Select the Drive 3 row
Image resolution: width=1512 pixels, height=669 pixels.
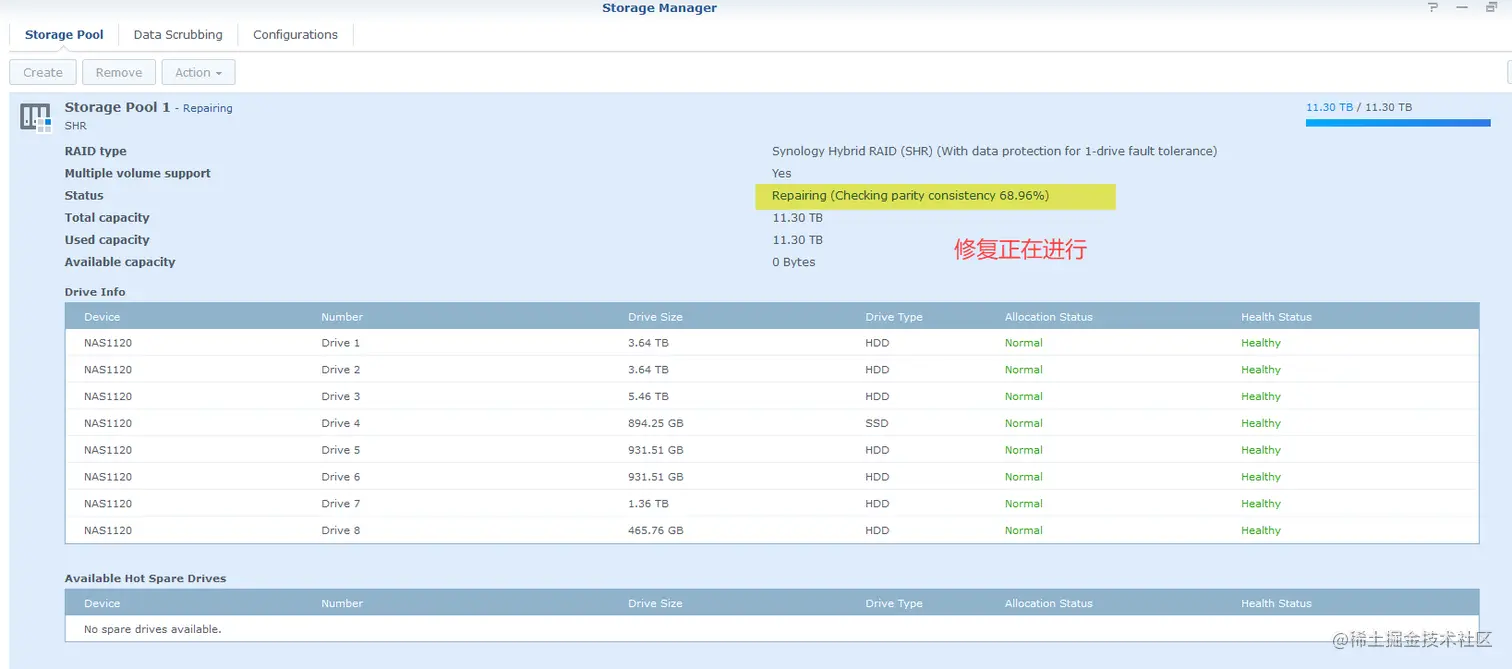(x=772, y=397)
